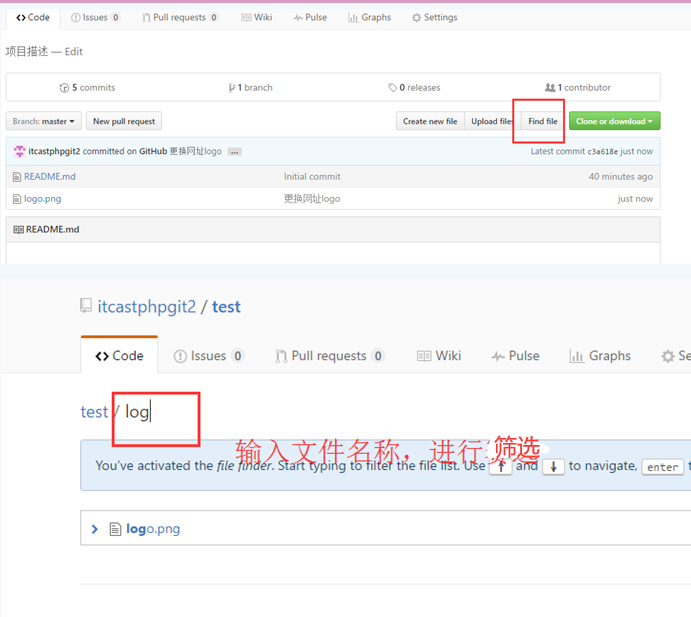Select Pull requests tab in lower view

(330, 356)
